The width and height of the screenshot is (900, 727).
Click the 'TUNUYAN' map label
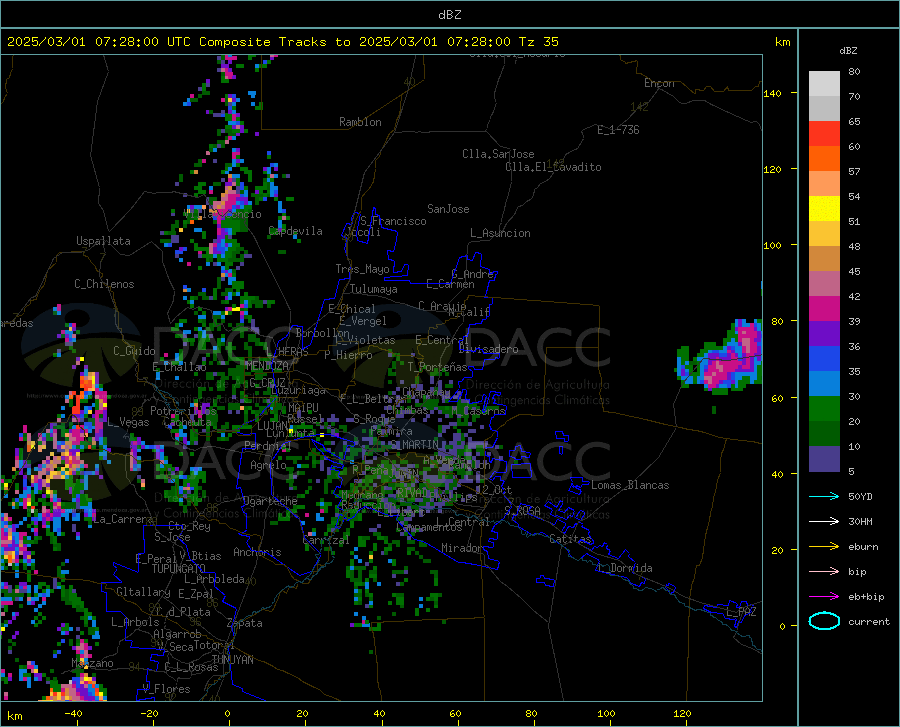[x=232, y=659]
